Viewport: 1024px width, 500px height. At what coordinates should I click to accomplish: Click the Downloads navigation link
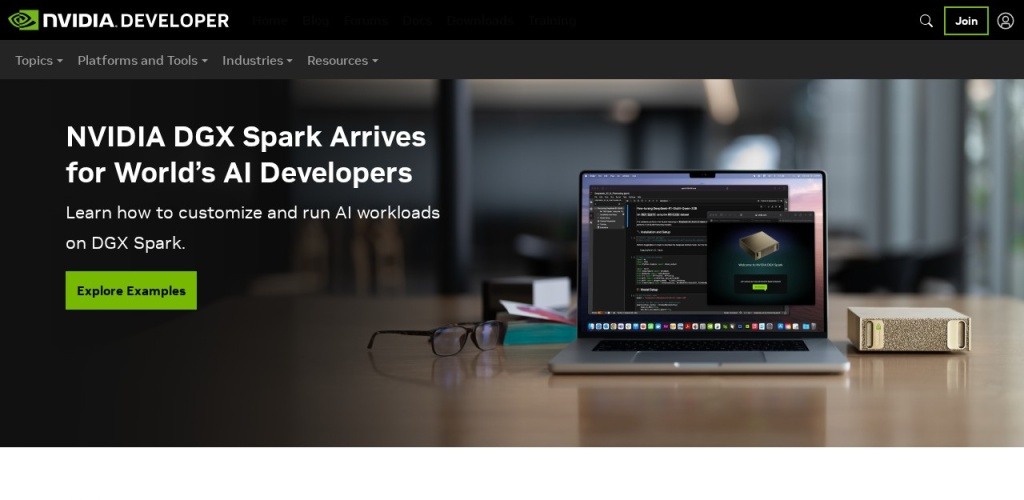481,20
